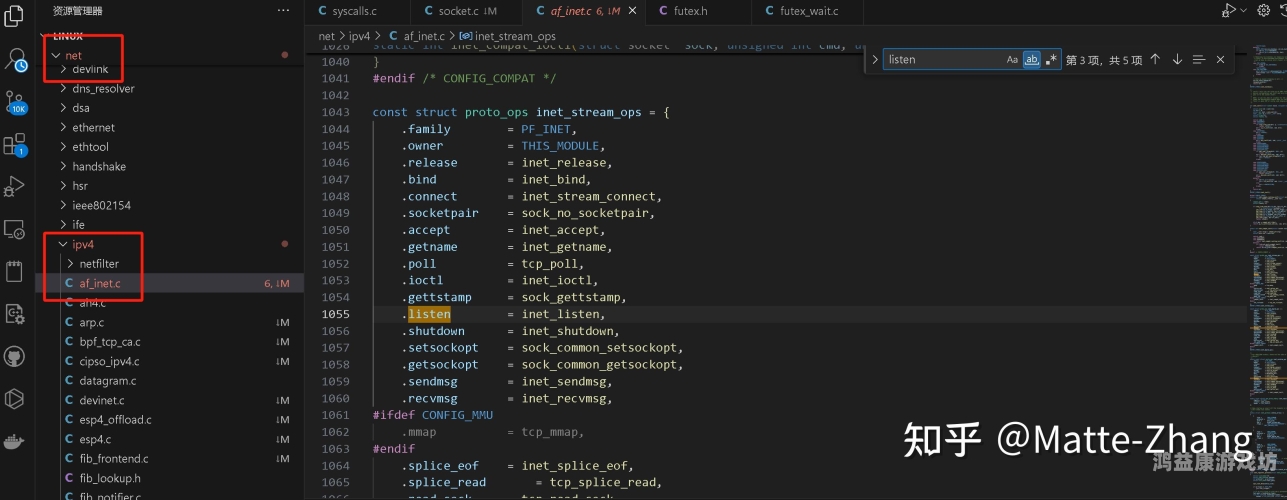
Task: Click 'inet_stream_connect' on line 1048
Action: (x=589, y=196)
